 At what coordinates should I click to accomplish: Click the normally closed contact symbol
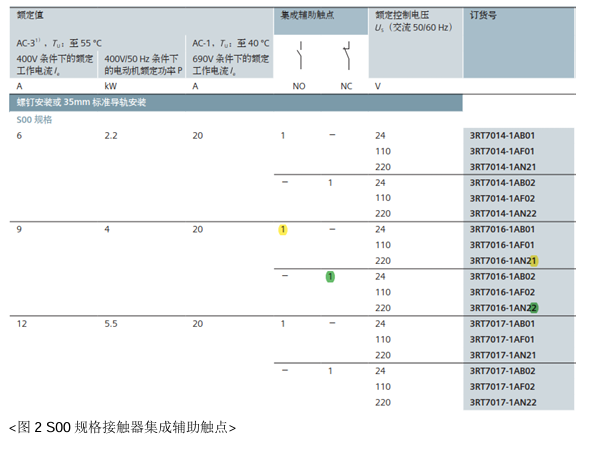347,56
